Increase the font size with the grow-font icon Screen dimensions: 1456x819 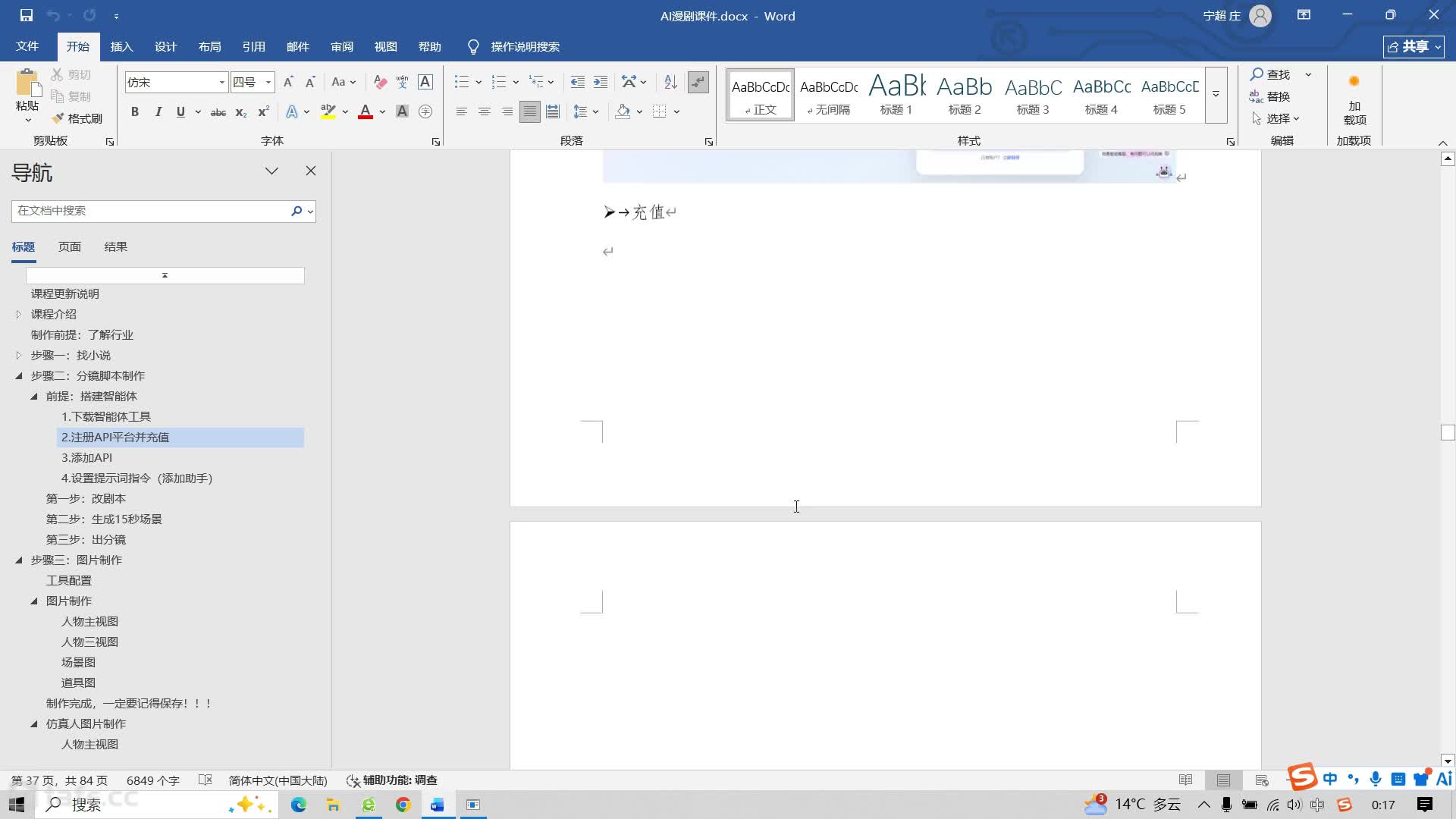(288, 82)
